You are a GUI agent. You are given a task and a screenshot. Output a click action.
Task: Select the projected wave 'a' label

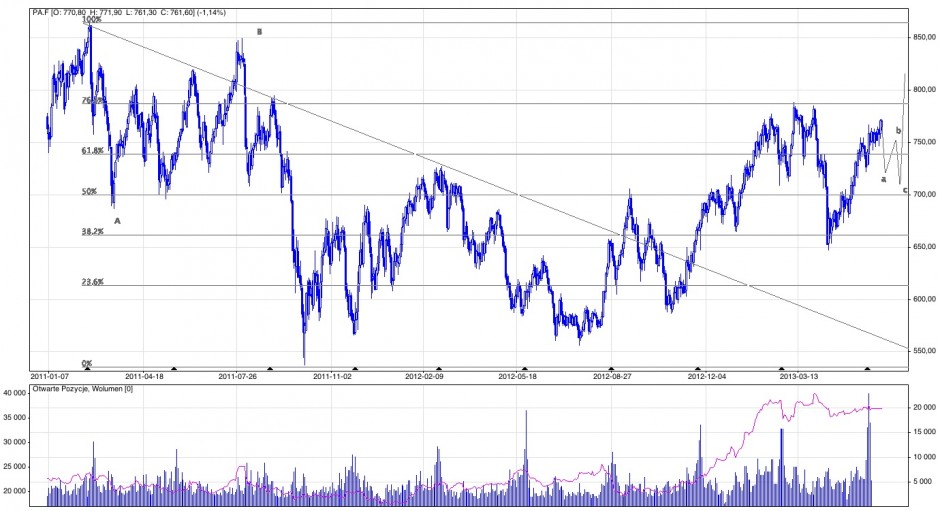click(x=883, y=179)
